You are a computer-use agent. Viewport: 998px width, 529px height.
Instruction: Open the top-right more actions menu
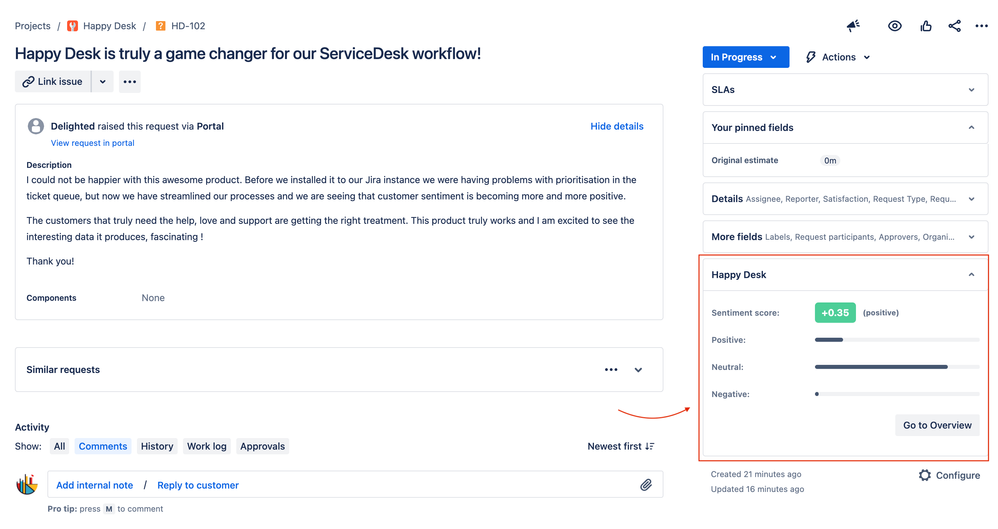(x=981, y=26)
